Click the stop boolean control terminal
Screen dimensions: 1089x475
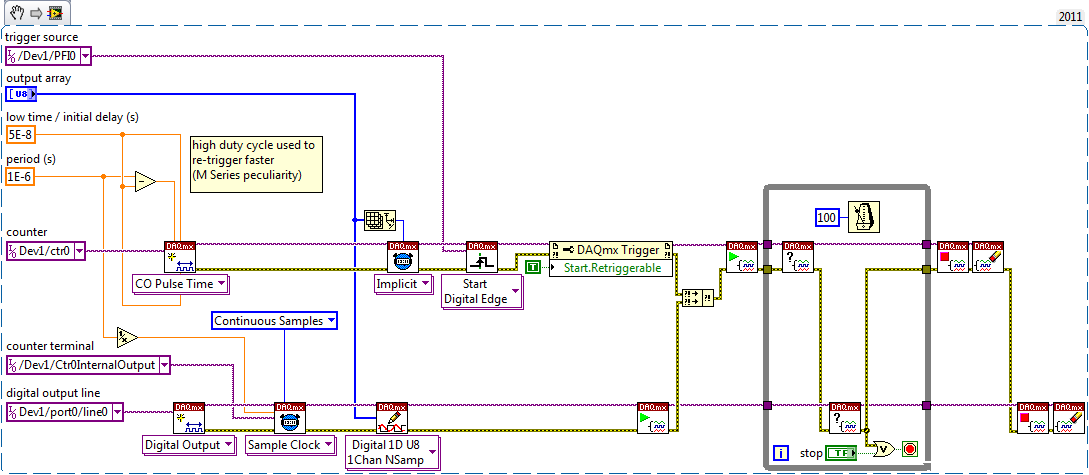pos(840,454)
